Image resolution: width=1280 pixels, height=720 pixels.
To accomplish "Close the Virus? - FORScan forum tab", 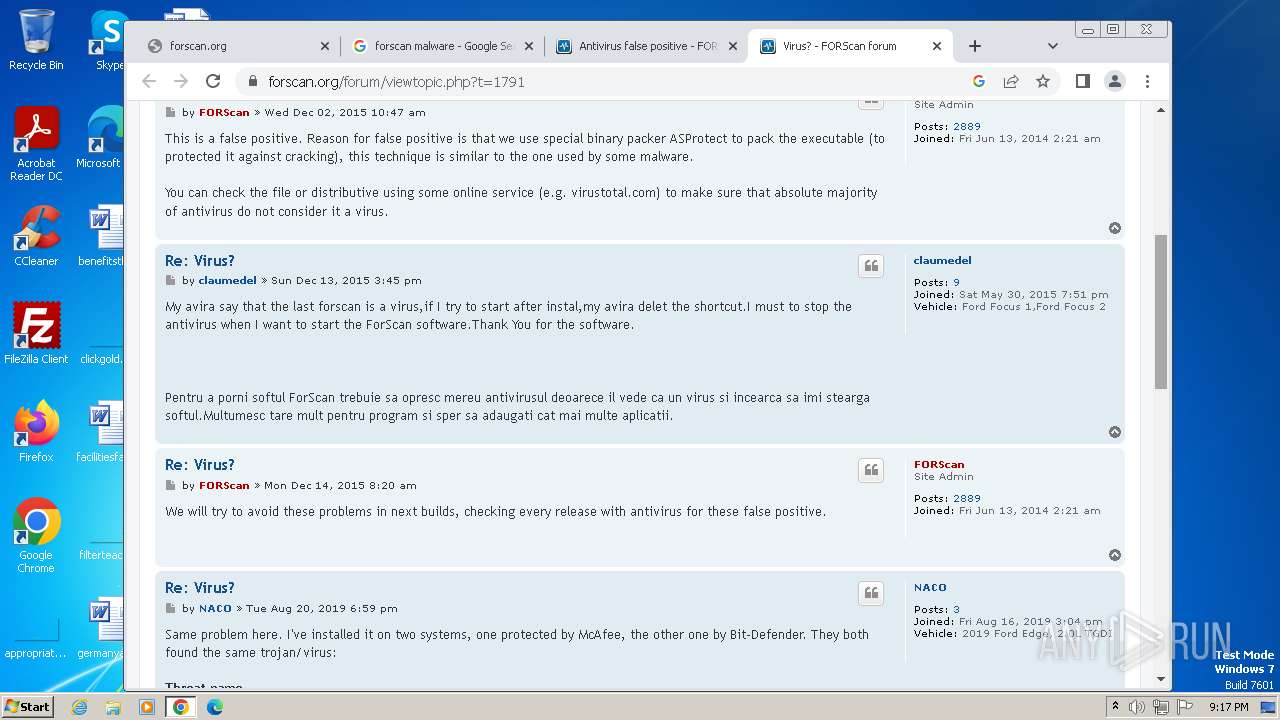I will click(937, 46).
